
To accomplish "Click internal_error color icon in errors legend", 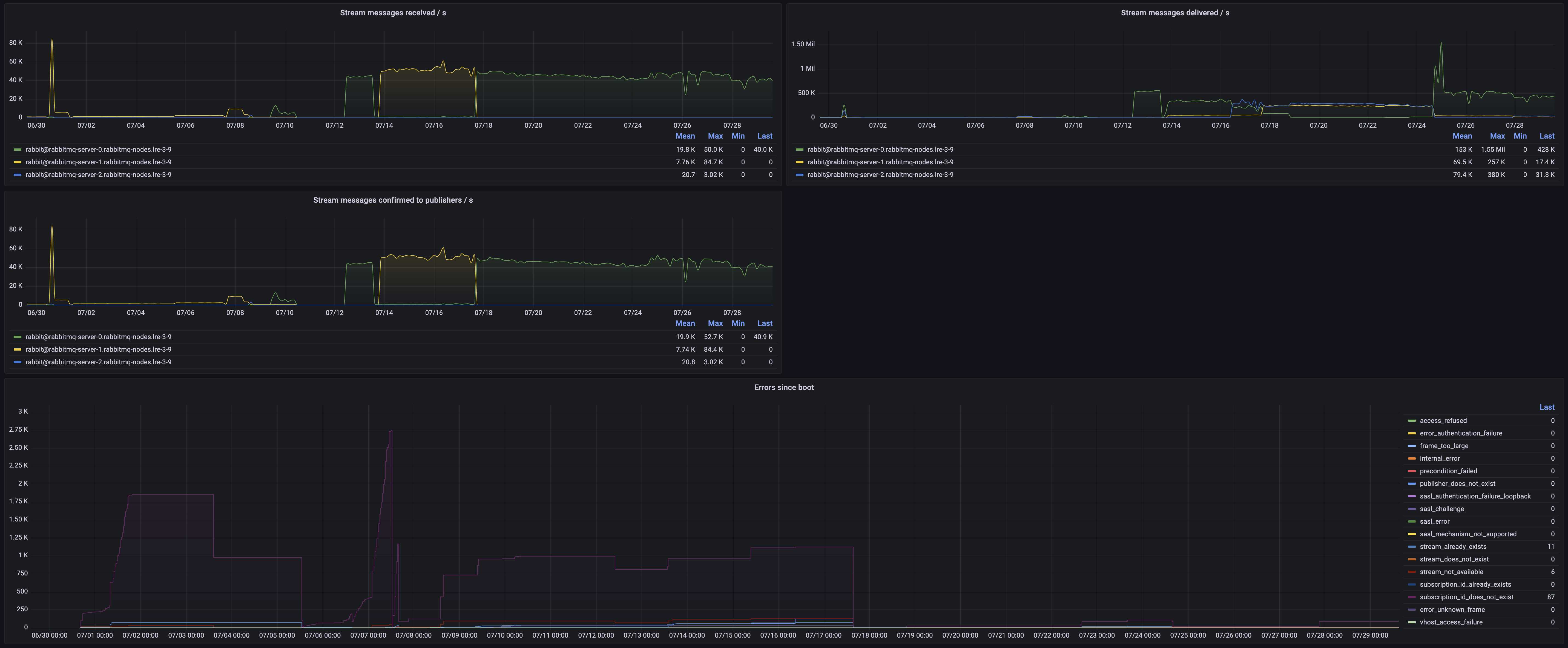I will click(1412, 458).
